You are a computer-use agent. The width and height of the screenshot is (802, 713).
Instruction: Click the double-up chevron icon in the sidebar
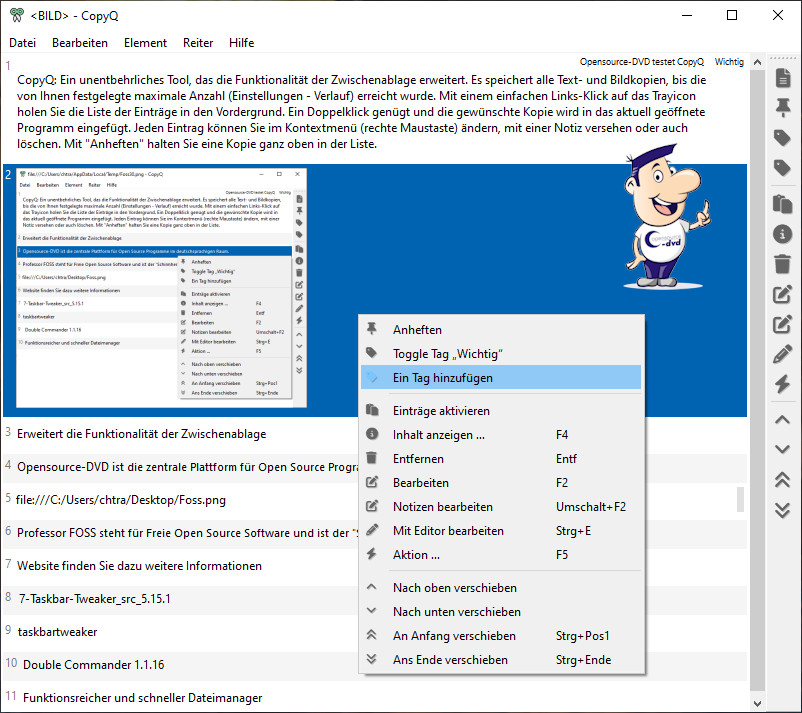pos(783,480)
